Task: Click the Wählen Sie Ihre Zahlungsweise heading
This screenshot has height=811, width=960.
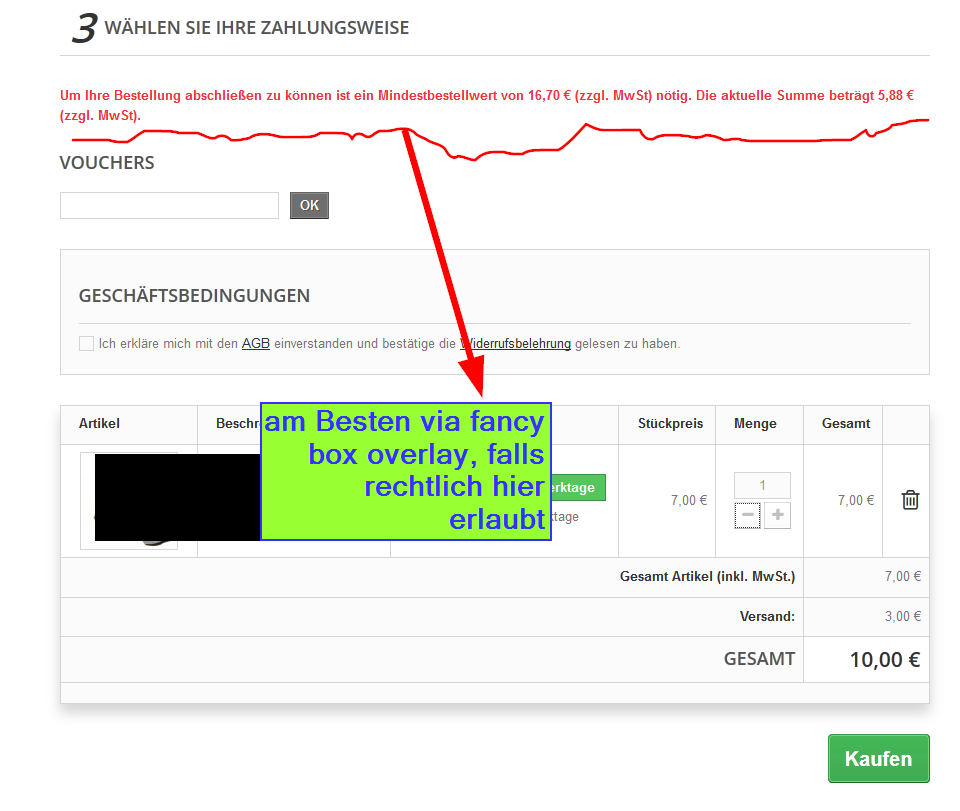Action: click(x=257, y=28)
